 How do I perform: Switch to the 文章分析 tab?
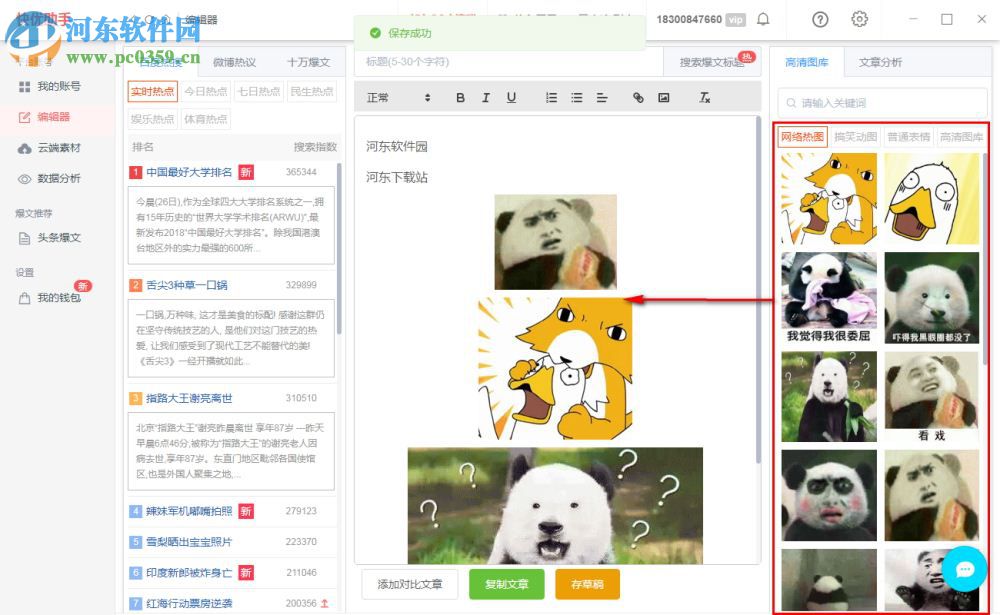point(880,62)
